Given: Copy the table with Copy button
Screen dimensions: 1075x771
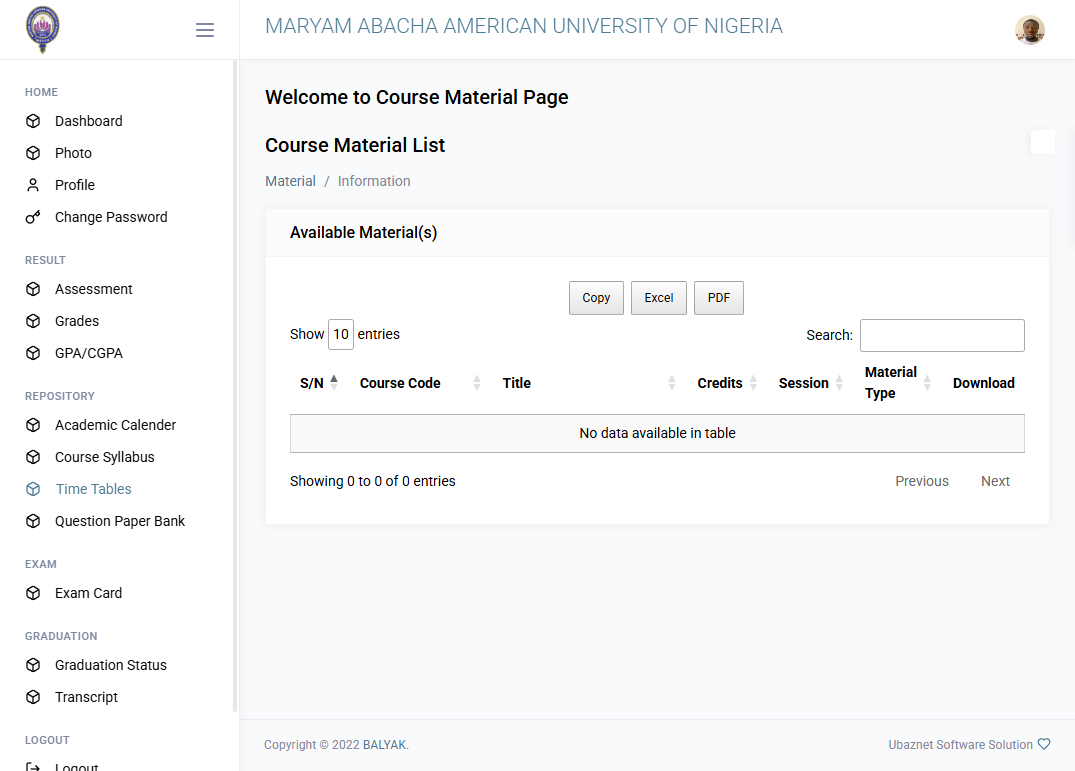Looking at the screenshot, I should tap(596, 298).
